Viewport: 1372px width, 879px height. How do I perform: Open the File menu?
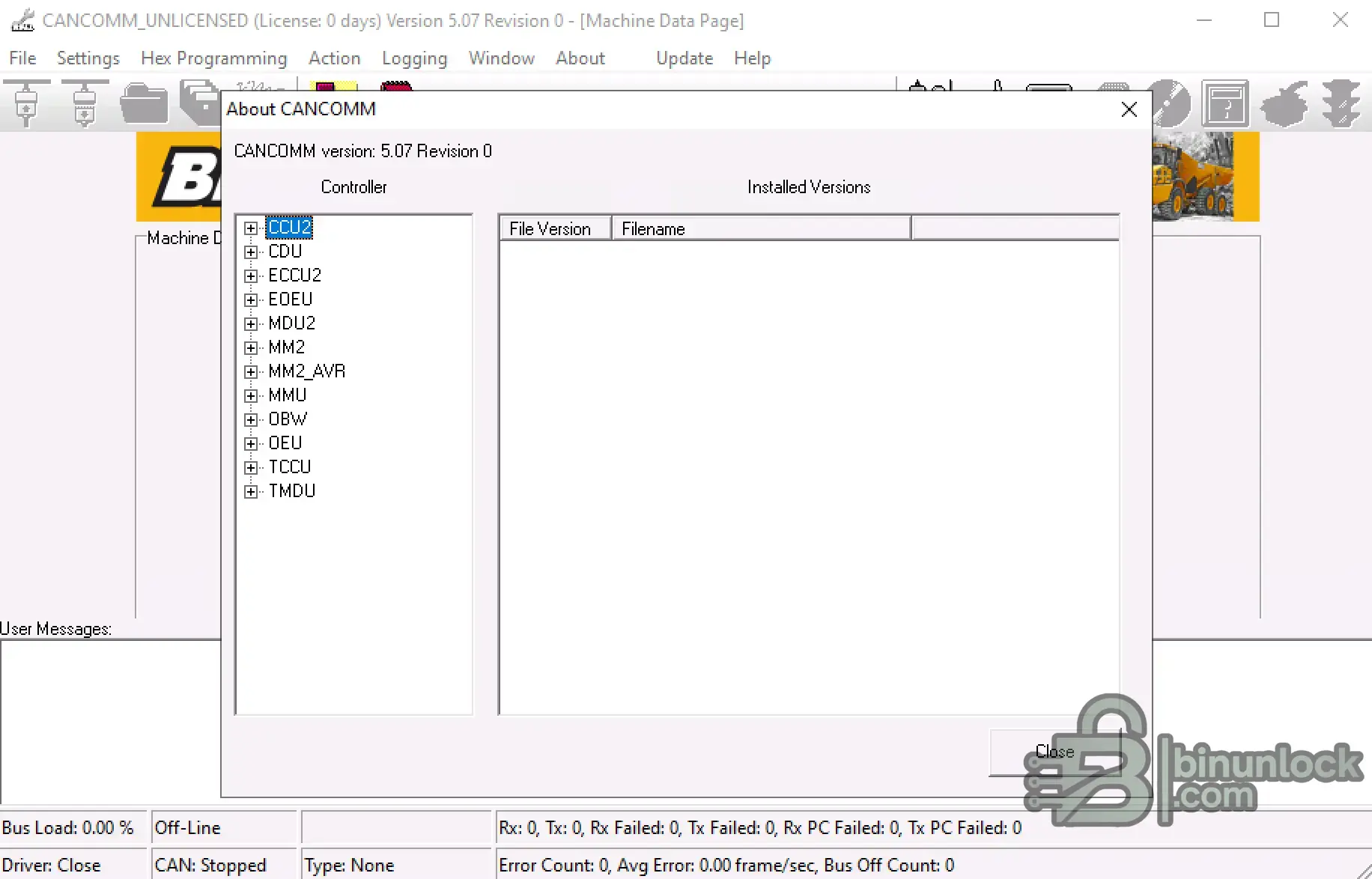click(x=22, y=58)
